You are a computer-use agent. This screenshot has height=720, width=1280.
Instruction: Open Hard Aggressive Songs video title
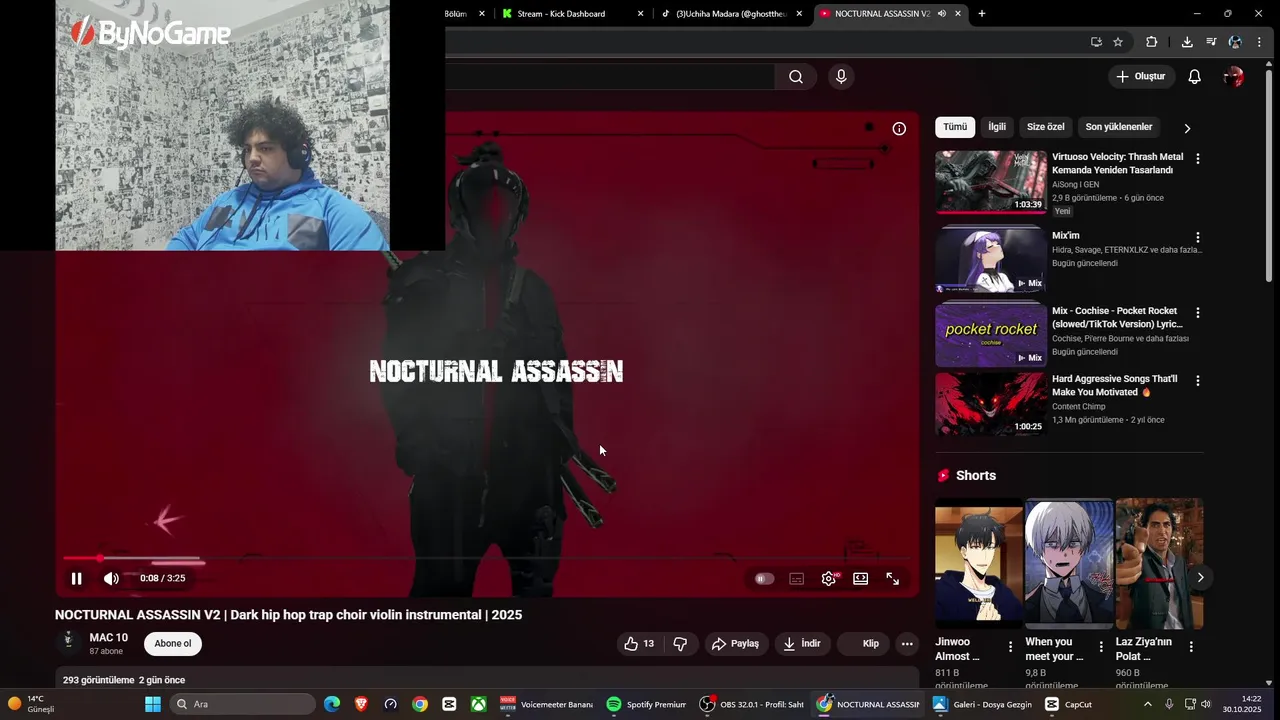[x=1114, y=386]
